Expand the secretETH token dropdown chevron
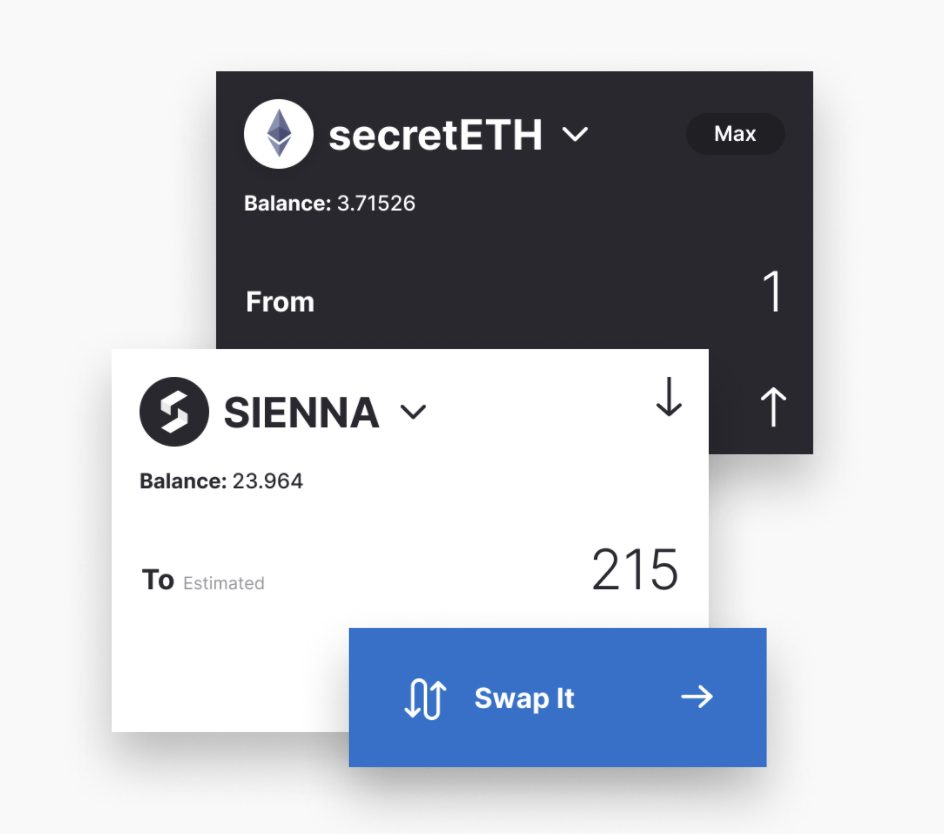Image resolution: width=944 pixels, height=834 pixels. click(x=575, y=134)
